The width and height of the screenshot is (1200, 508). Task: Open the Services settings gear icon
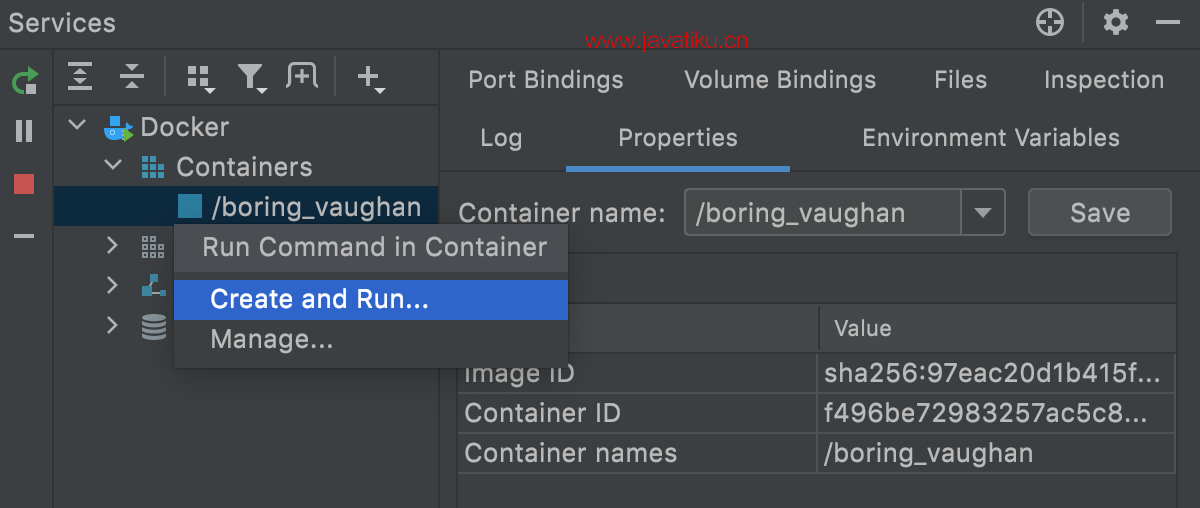coord(1116,22)
